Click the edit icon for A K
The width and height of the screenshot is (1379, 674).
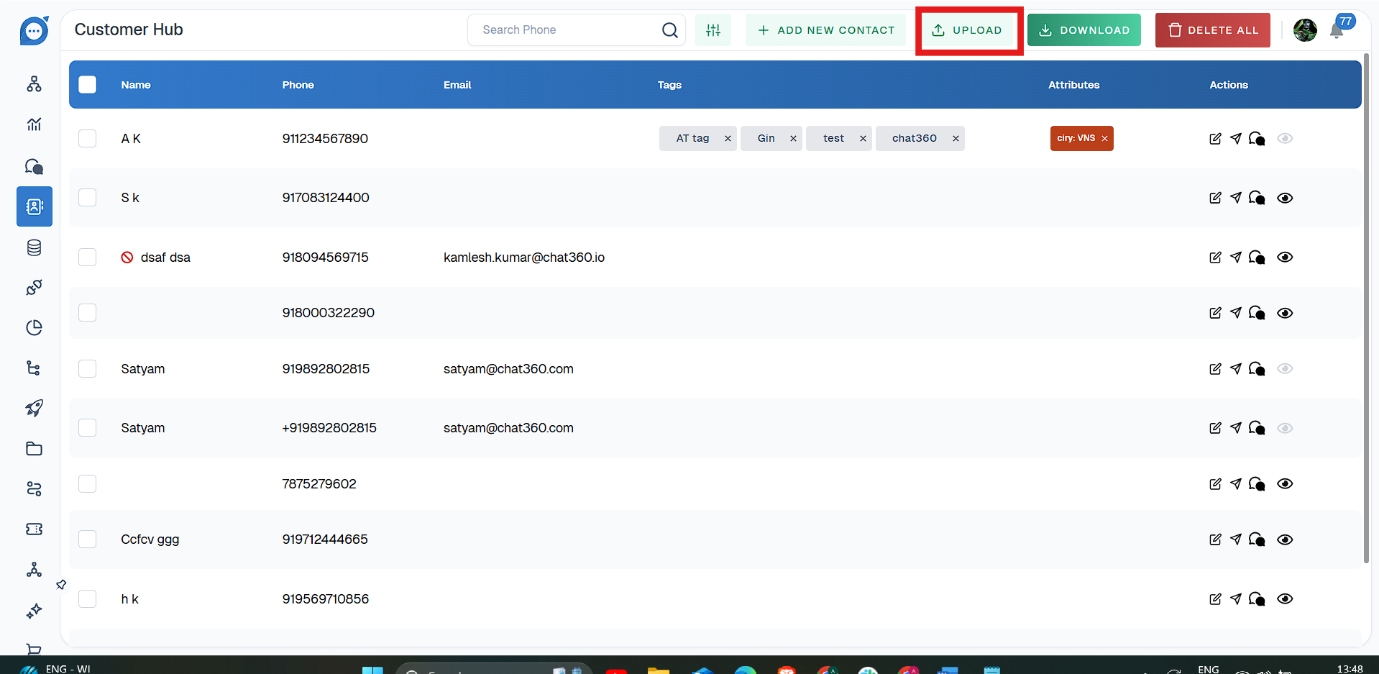click(x=1215, y=139)
